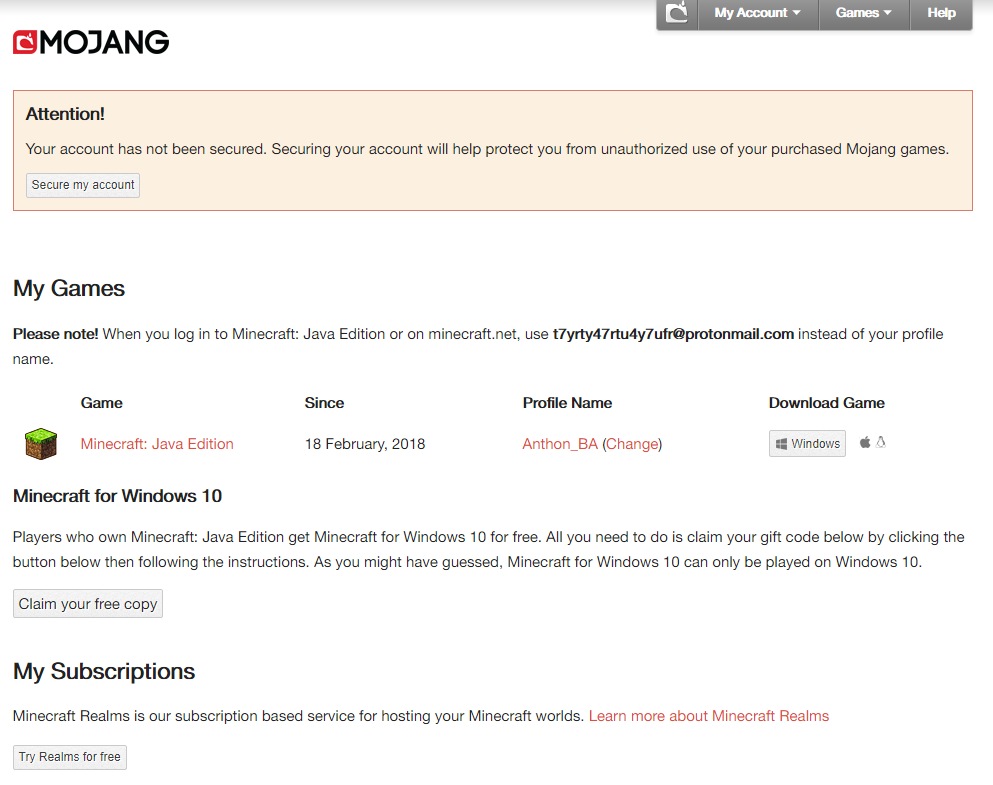Click the Minecraft for Windows 10 heading
This screenshot has width=993, height=785.
(x=117, y=496)
